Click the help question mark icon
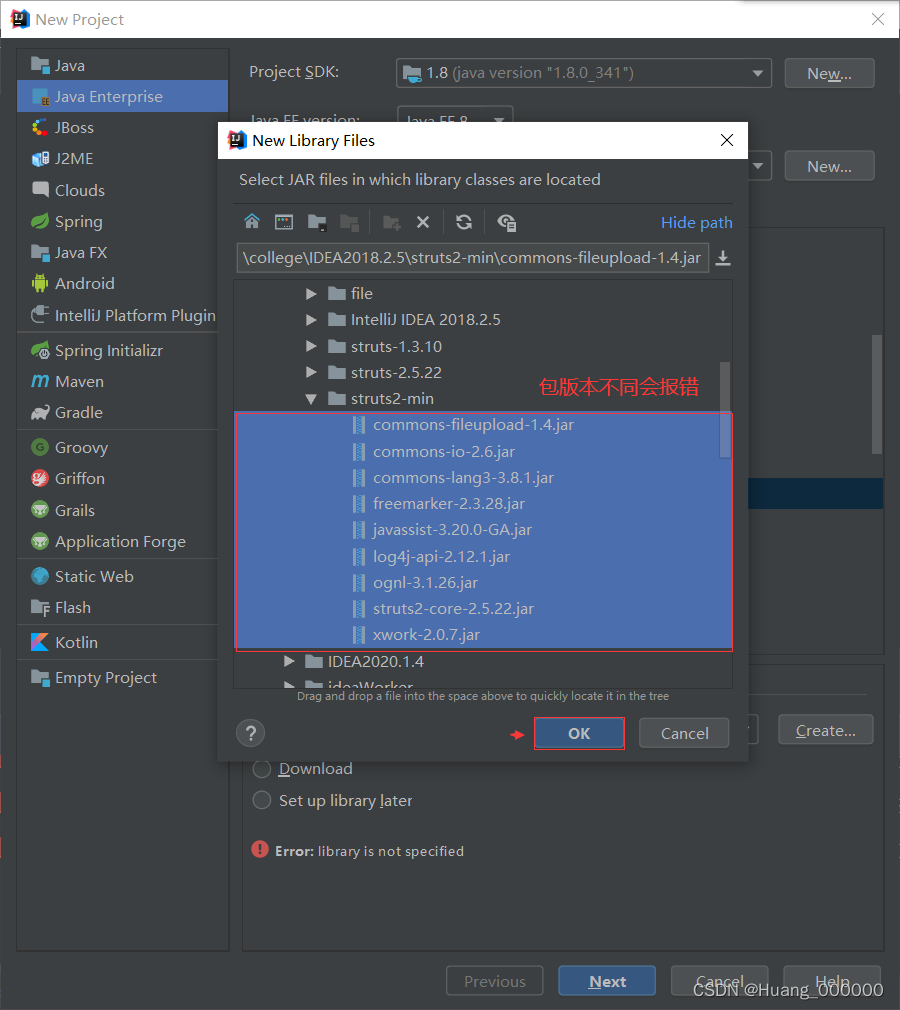 pos(251,733)
